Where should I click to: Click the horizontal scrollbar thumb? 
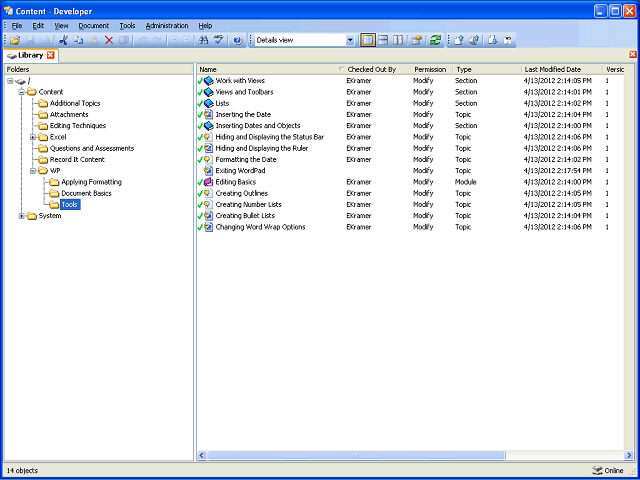pyautogui.click(x=356, y=455)
